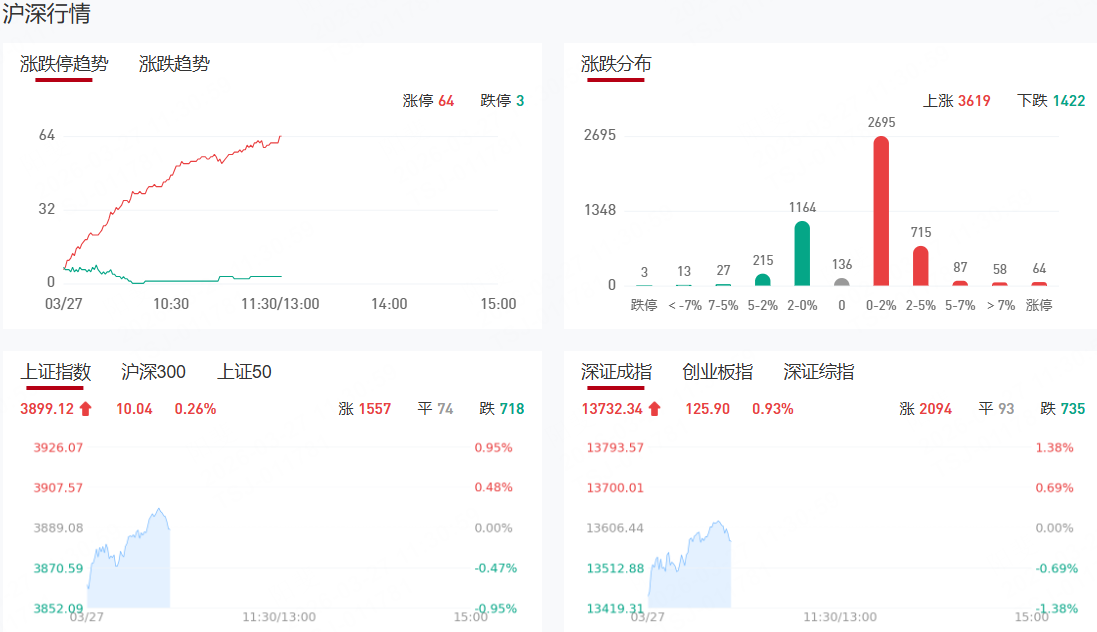
Task: Select the 上证指数 tab
Action: pos(56,372)
